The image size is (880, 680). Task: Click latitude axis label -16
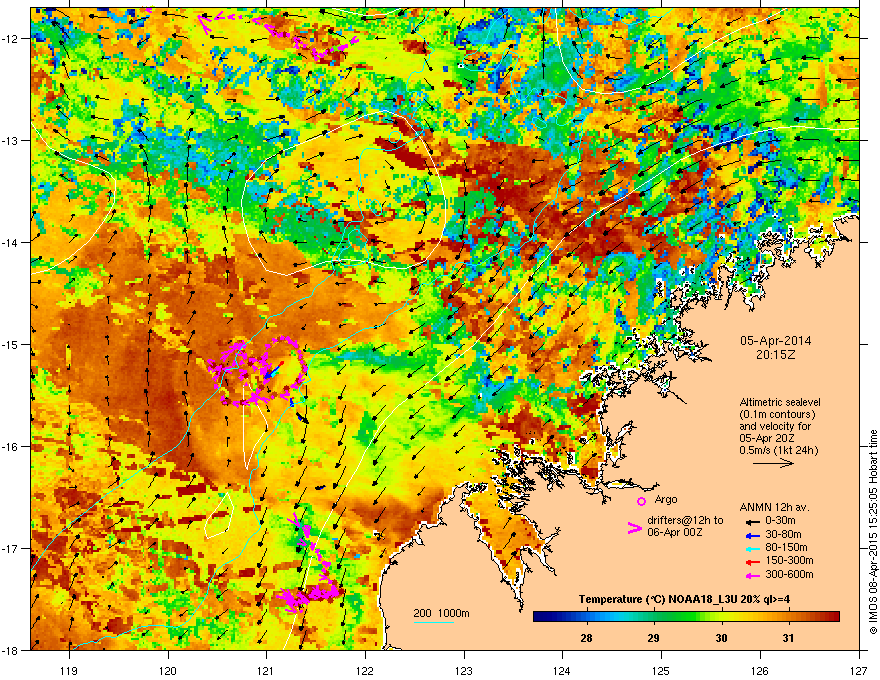tap(11, 447)
